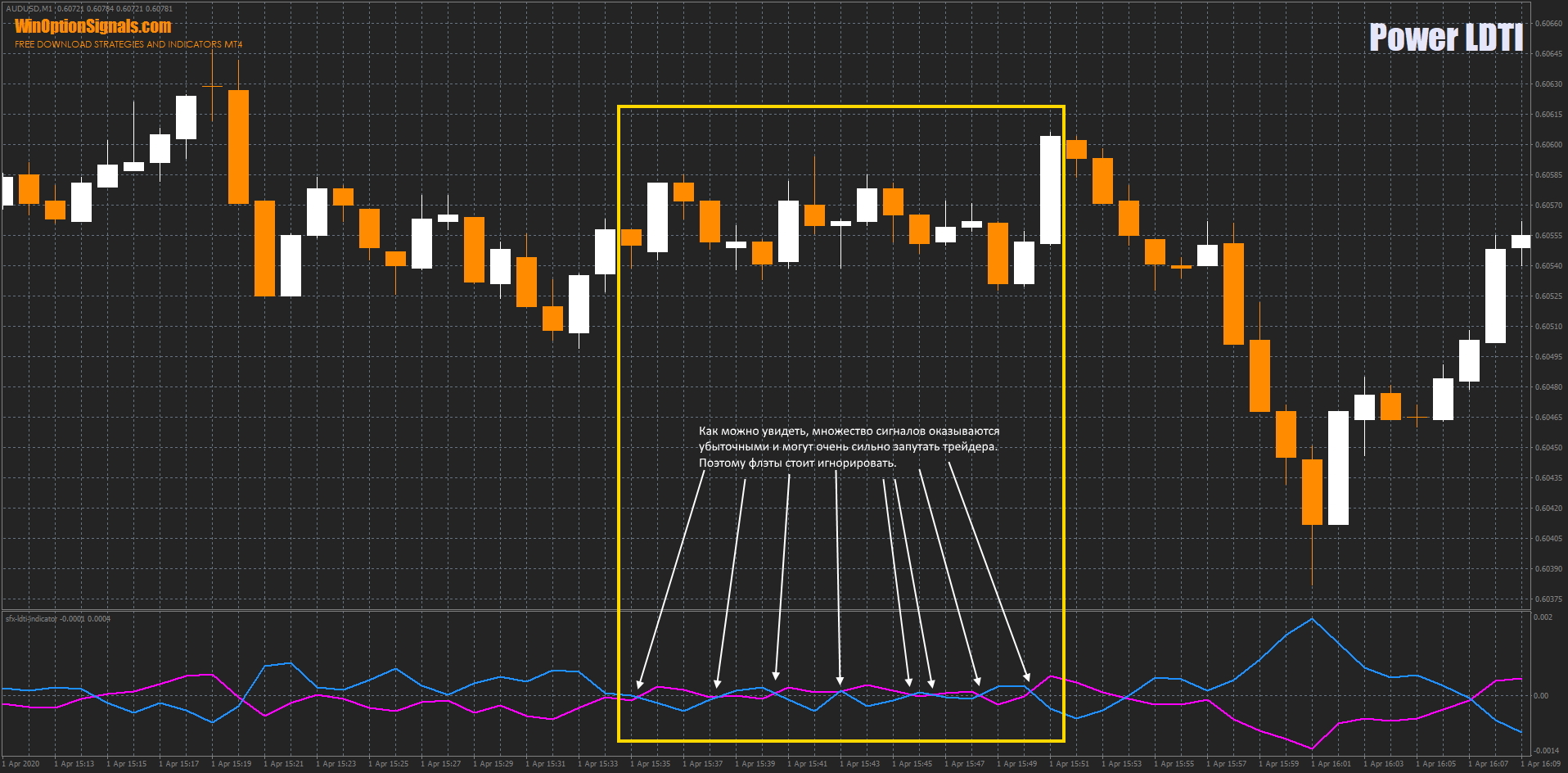Select the AUDUSD,M1 symbol label

click(29, 9)
